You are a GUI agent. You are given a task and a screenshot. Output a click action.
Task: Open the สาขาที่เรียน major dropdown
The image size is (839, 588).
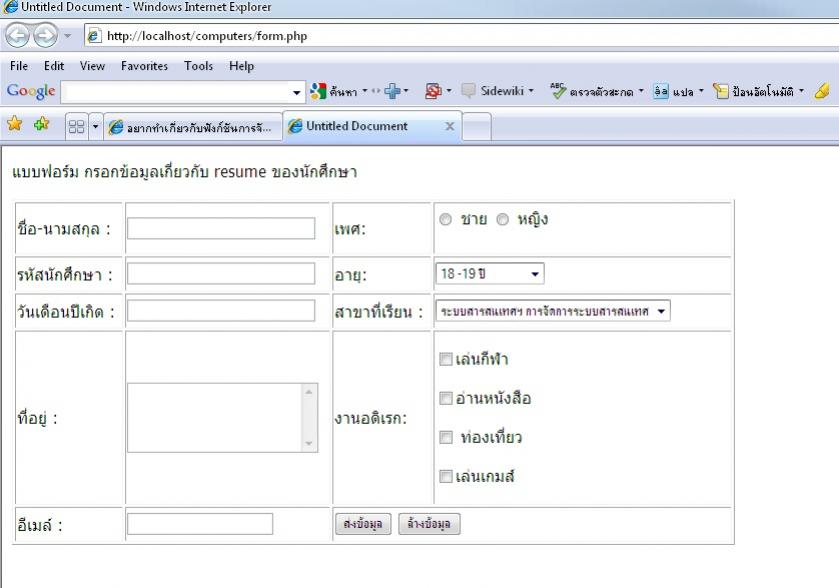[553, 311]
